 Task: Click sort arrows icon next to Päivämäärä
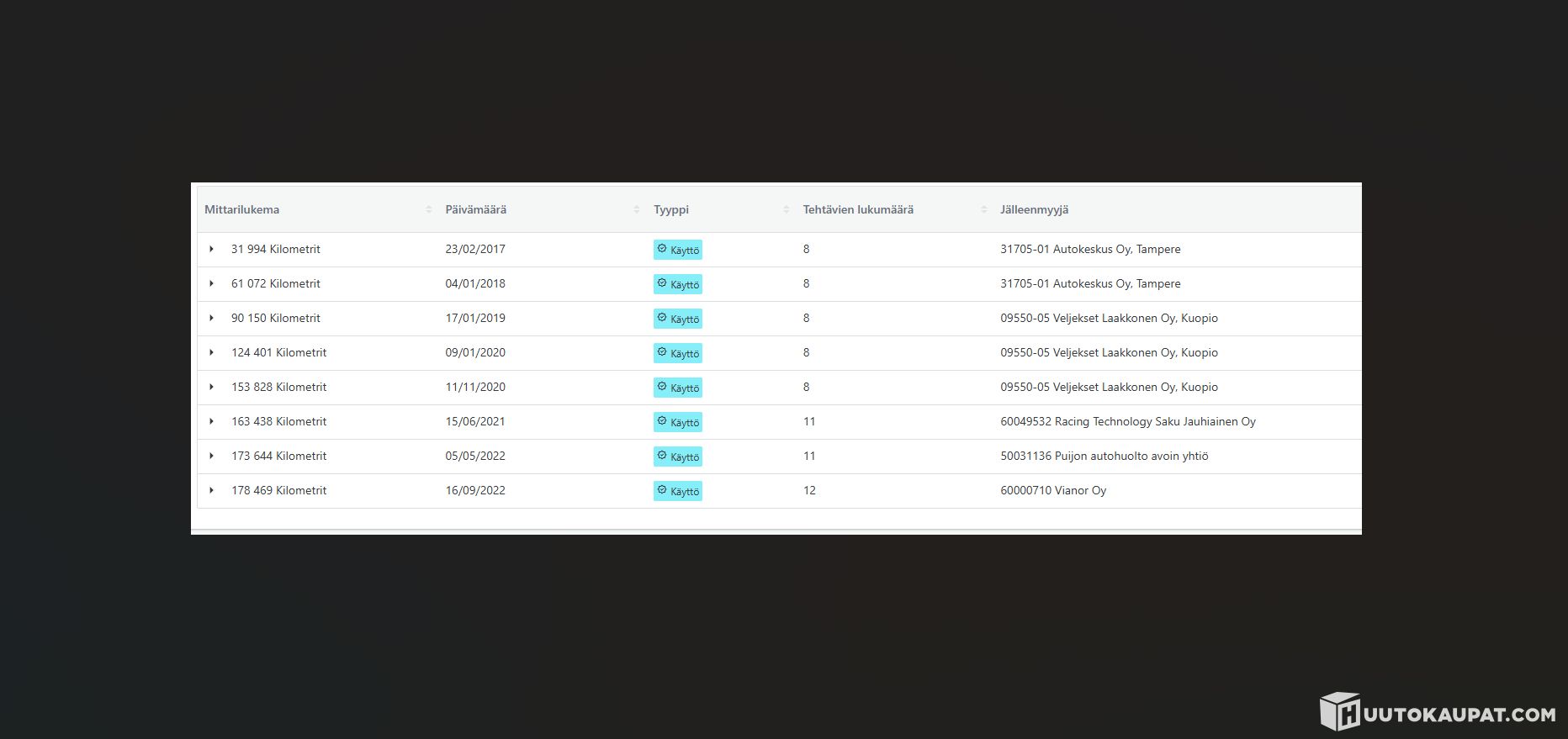point(637,209)
